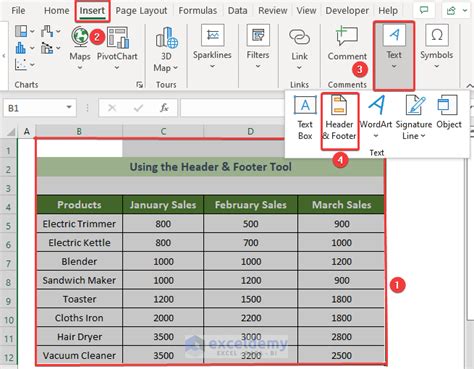This screenshot has height=369, width=474.
Task: Click the Sparklines icon
Action: pyautogui.click(x=212, y=35)
